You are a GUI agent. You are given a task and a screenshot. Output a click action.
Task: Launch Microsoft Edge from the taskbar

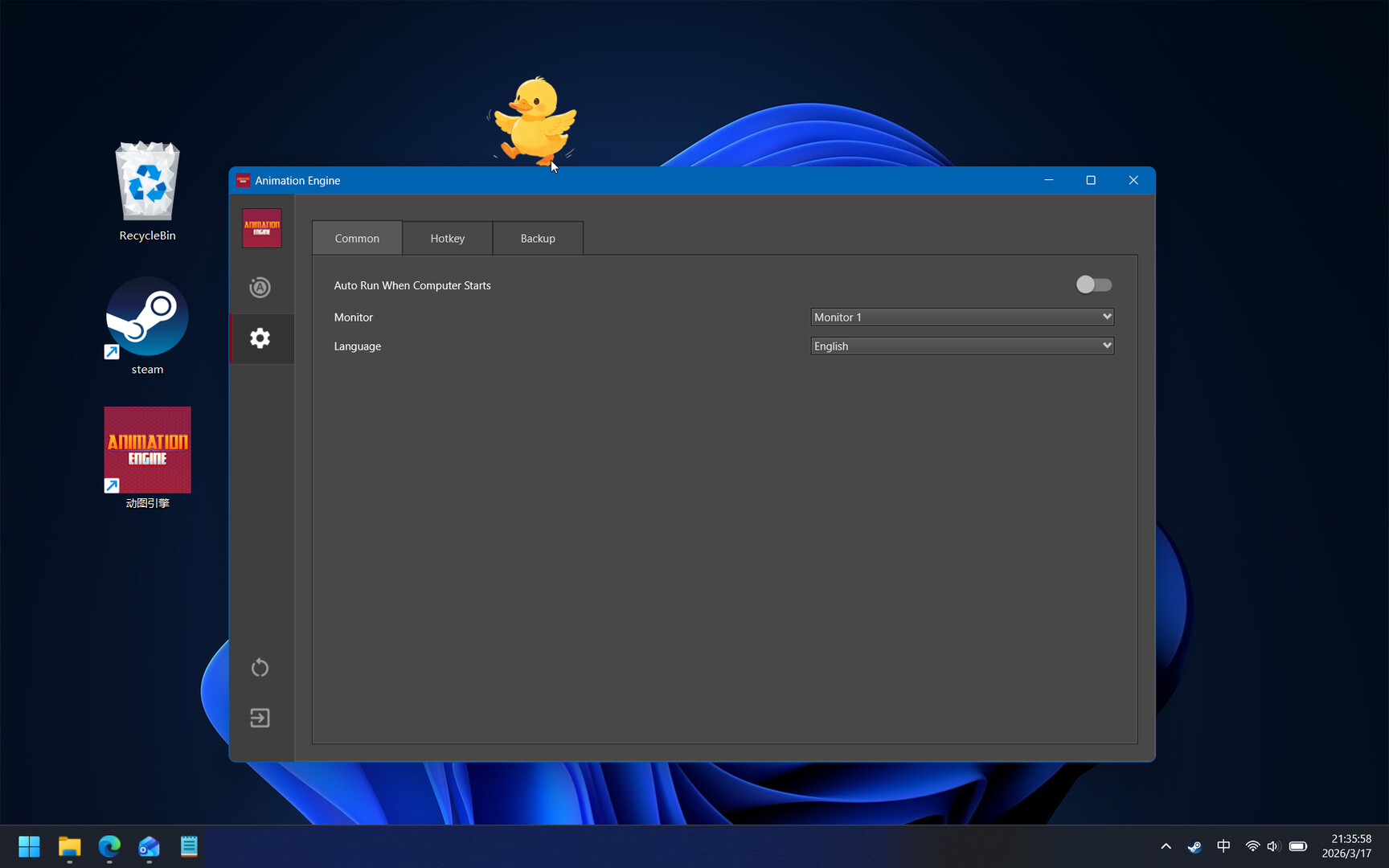109,846
